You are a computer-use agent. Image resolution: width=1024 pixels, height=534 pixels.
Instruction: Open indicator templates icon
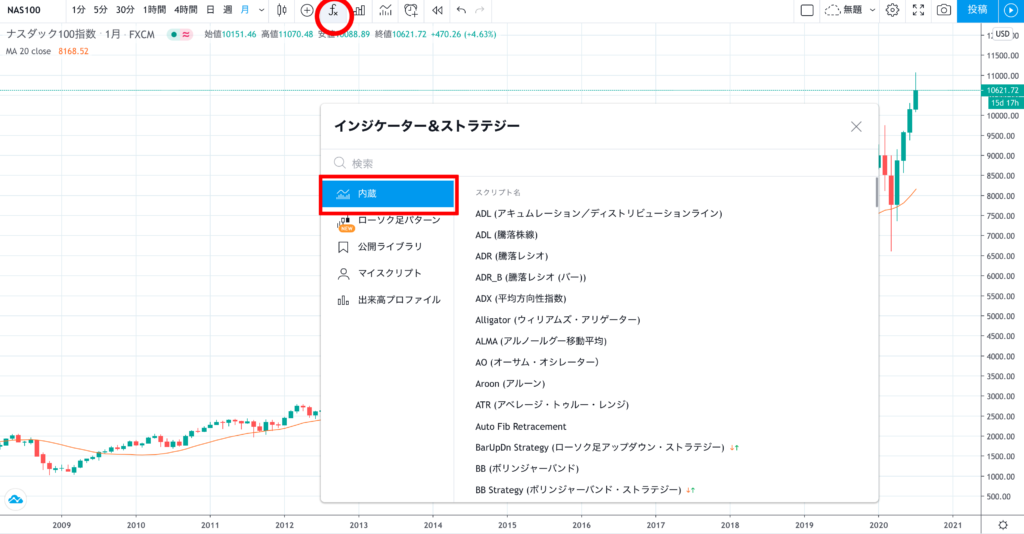tap(385, 11)
